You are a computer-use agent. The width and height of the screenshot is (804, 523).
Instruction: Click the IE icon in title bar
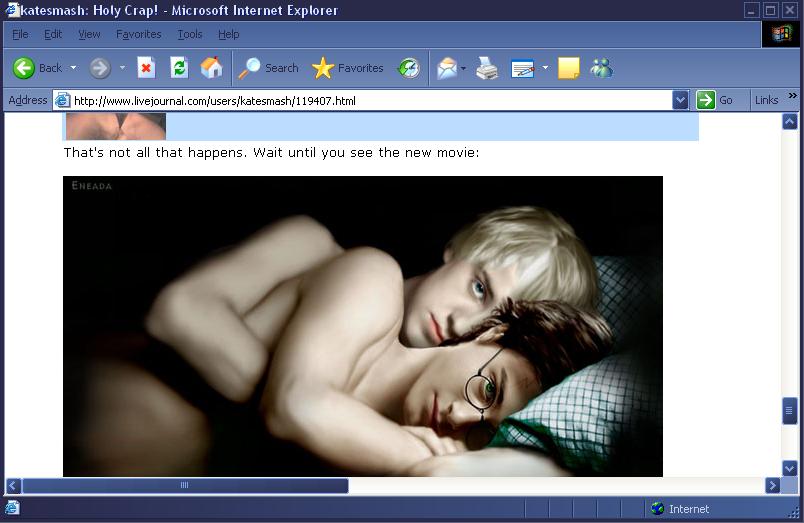[12, 9]
